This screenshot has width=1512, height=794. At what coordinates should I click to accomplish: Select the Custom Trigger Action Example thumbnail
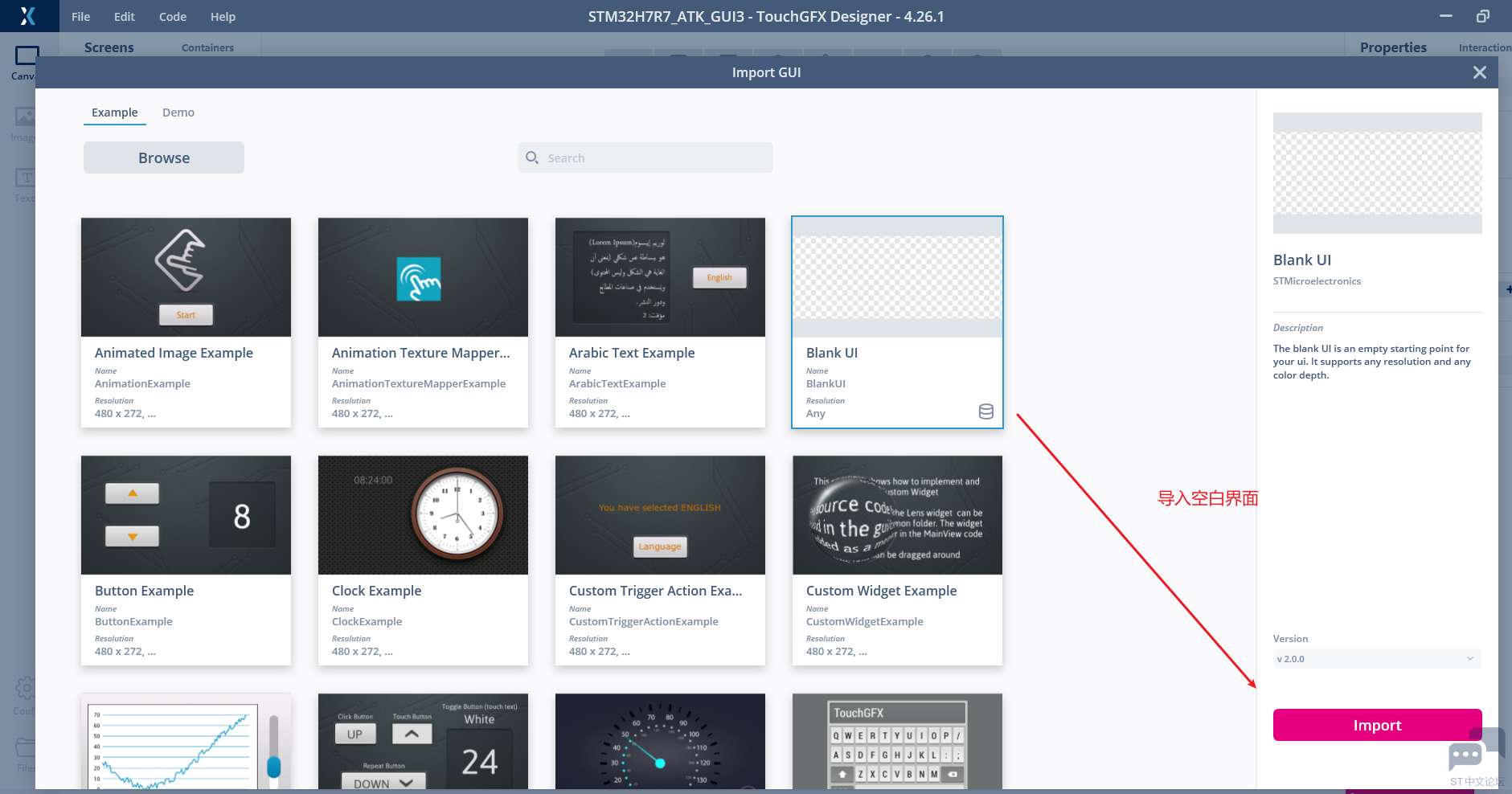tap(660, 515)
